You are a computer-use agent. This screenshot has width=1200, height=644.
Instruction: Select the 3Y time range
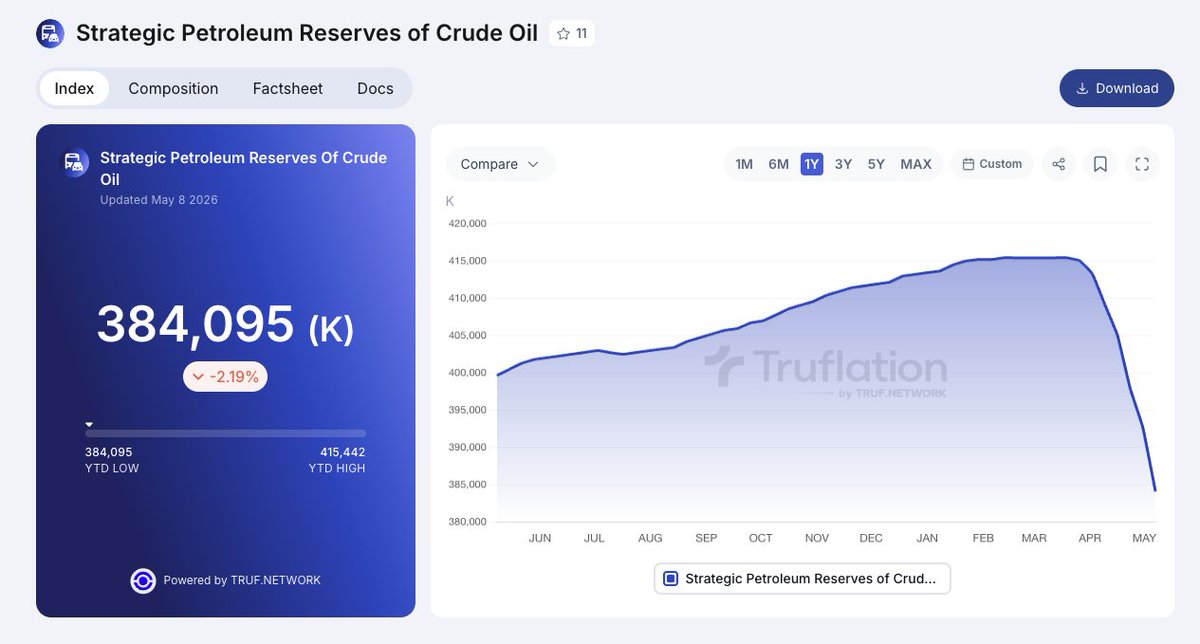coord(843,164)
